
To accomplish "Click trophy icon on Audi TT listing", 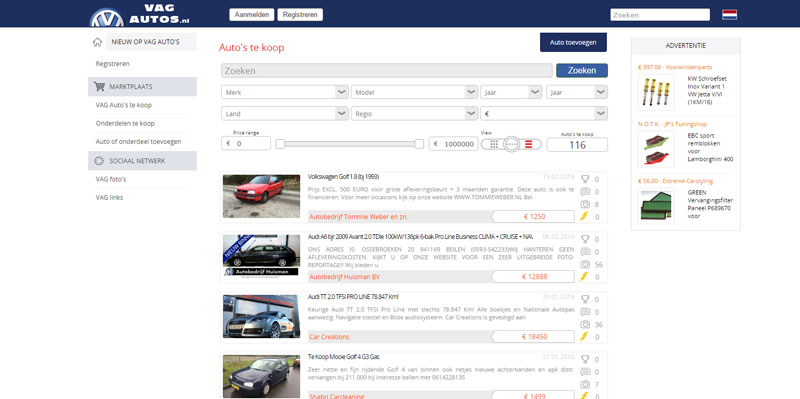I will [x=585, y=300].
